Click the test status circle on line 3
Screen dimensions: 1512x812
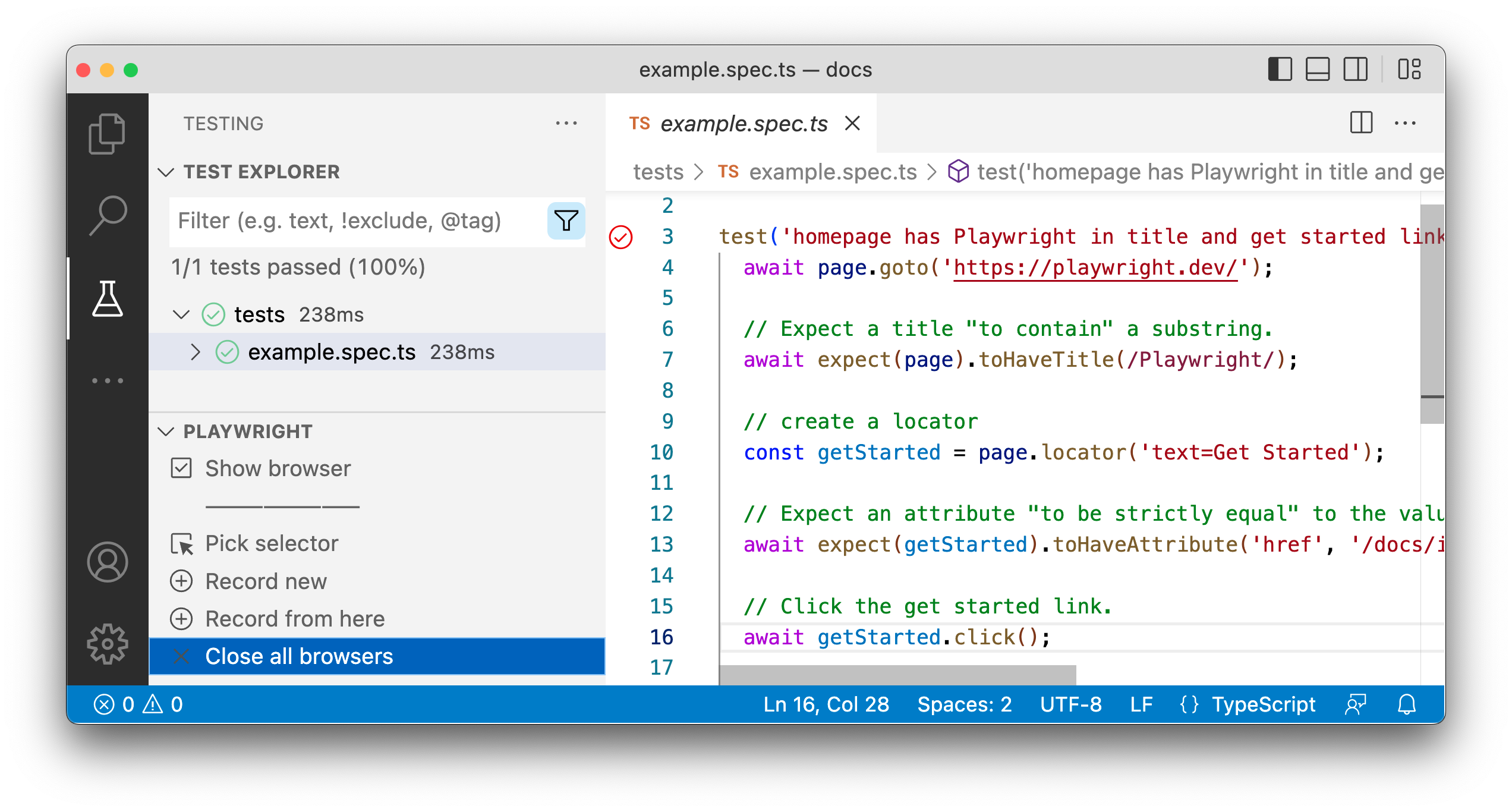click(620, 237)
